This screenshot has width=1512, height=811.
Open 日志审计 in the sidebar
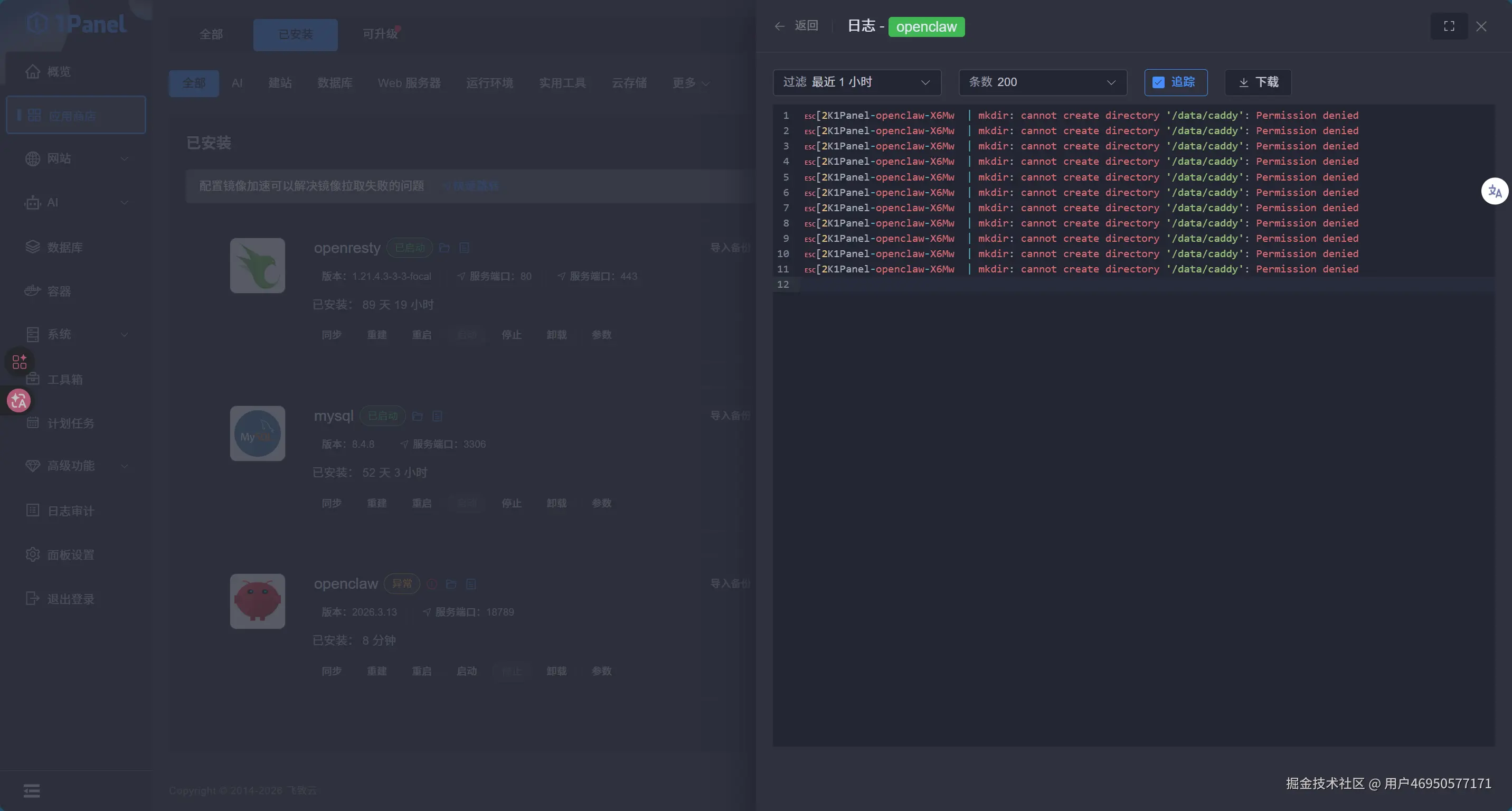click(x=70, y=511)
